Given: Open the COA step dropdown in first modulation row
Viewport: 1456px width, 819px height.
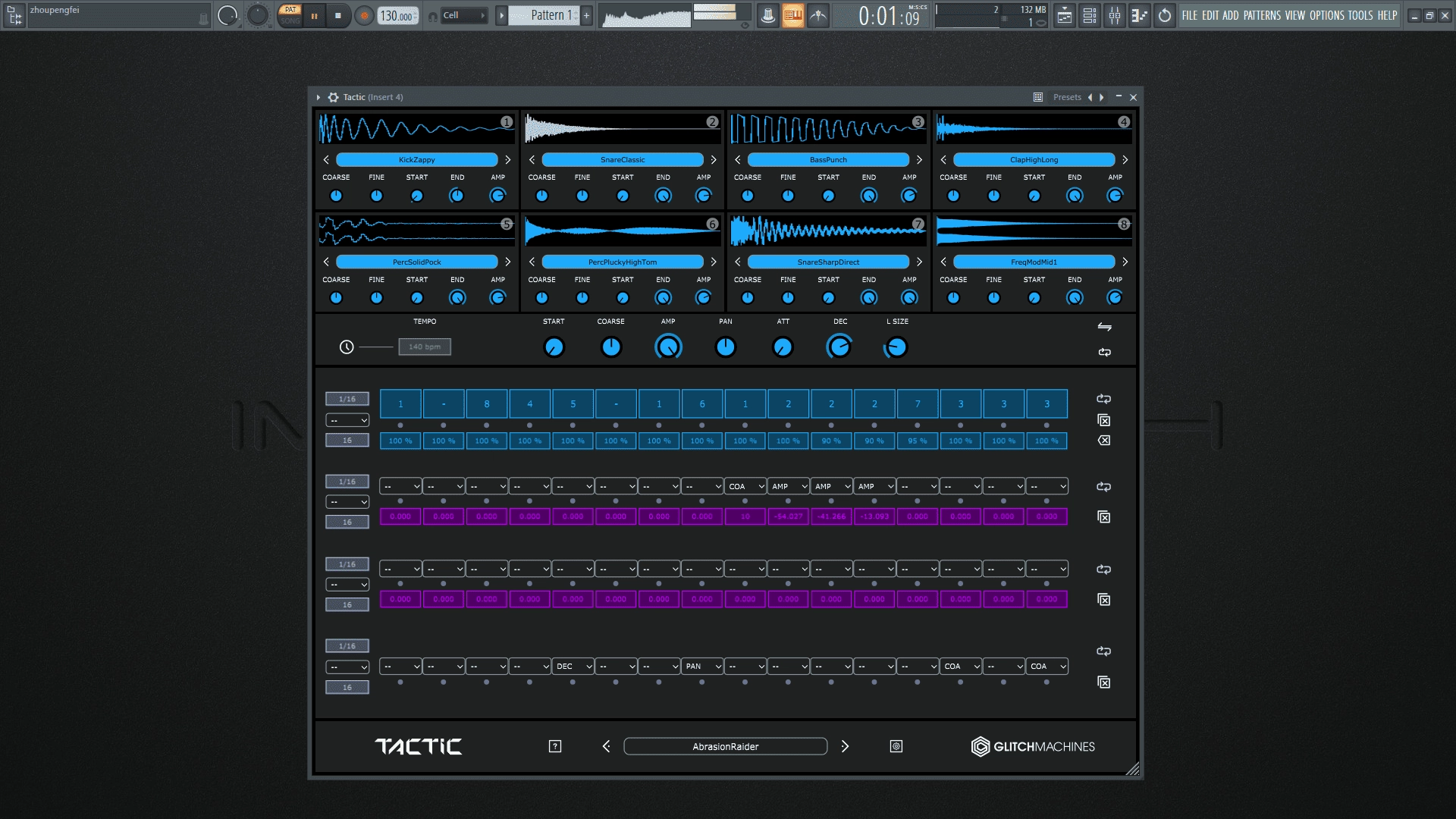Looking at the screenshot, I should [745, 486].
